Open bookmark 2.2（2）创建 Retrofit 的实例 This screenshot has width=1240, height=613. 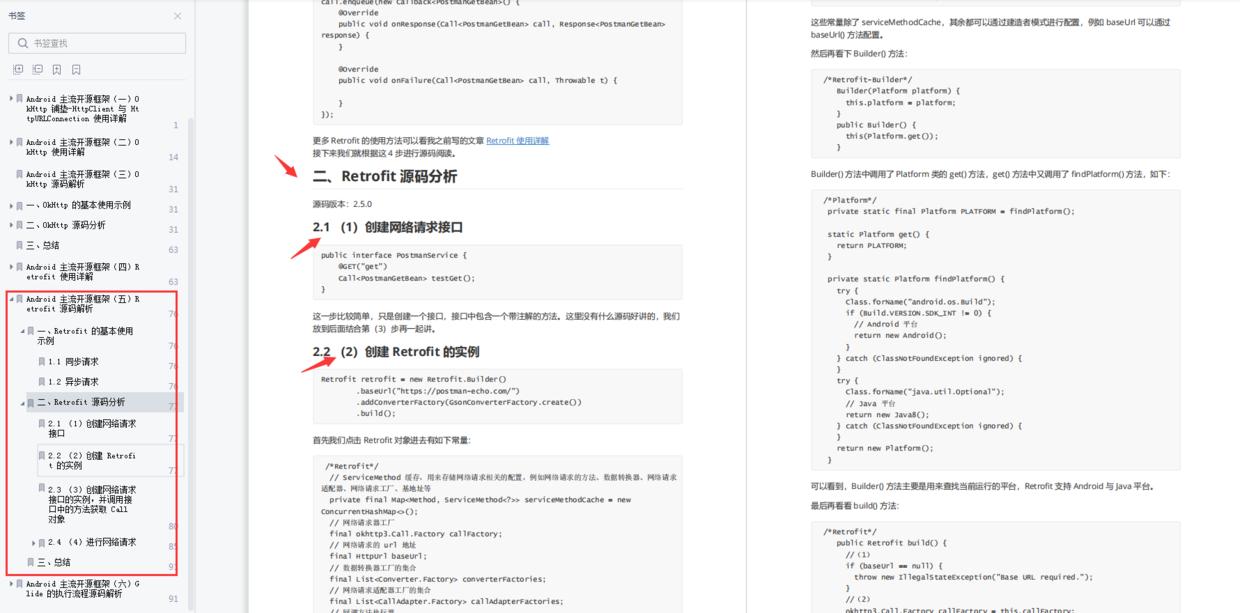92,460
